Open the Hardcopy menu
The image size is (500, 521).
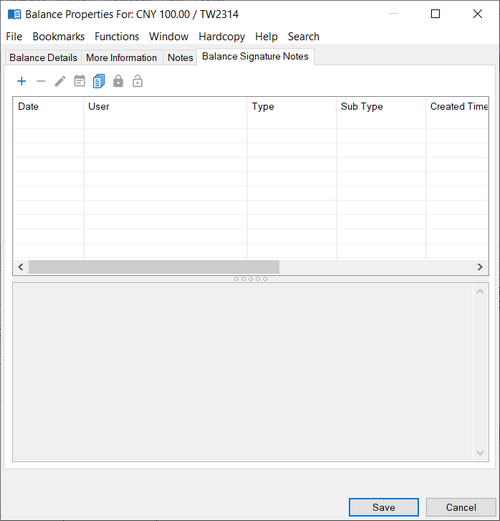[222, 36]
